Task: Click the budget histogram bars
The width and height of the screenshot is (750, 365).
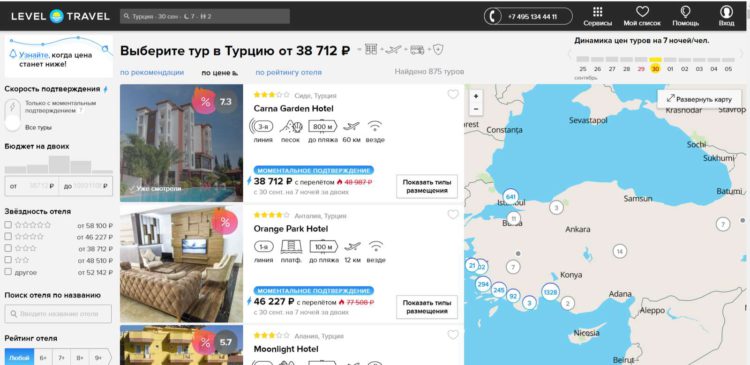Action: point(58,164)
